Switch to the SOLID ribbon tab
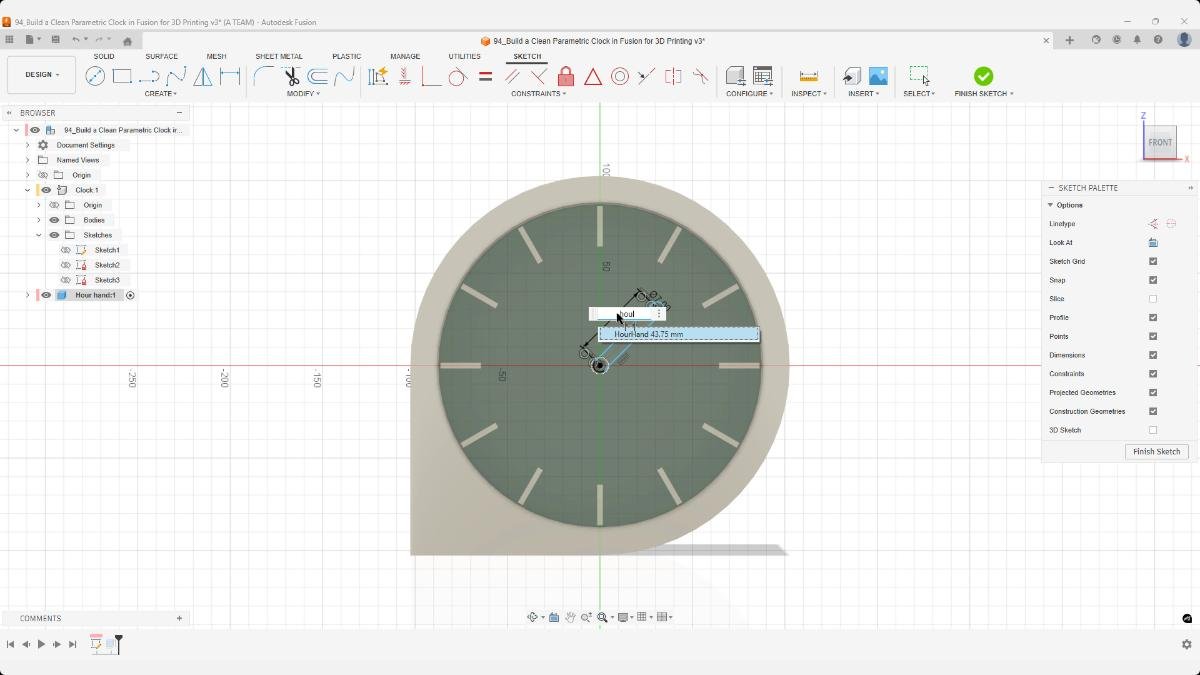Image resolution: width=1200 pixels, height=675 pixels. coord(104,56)
